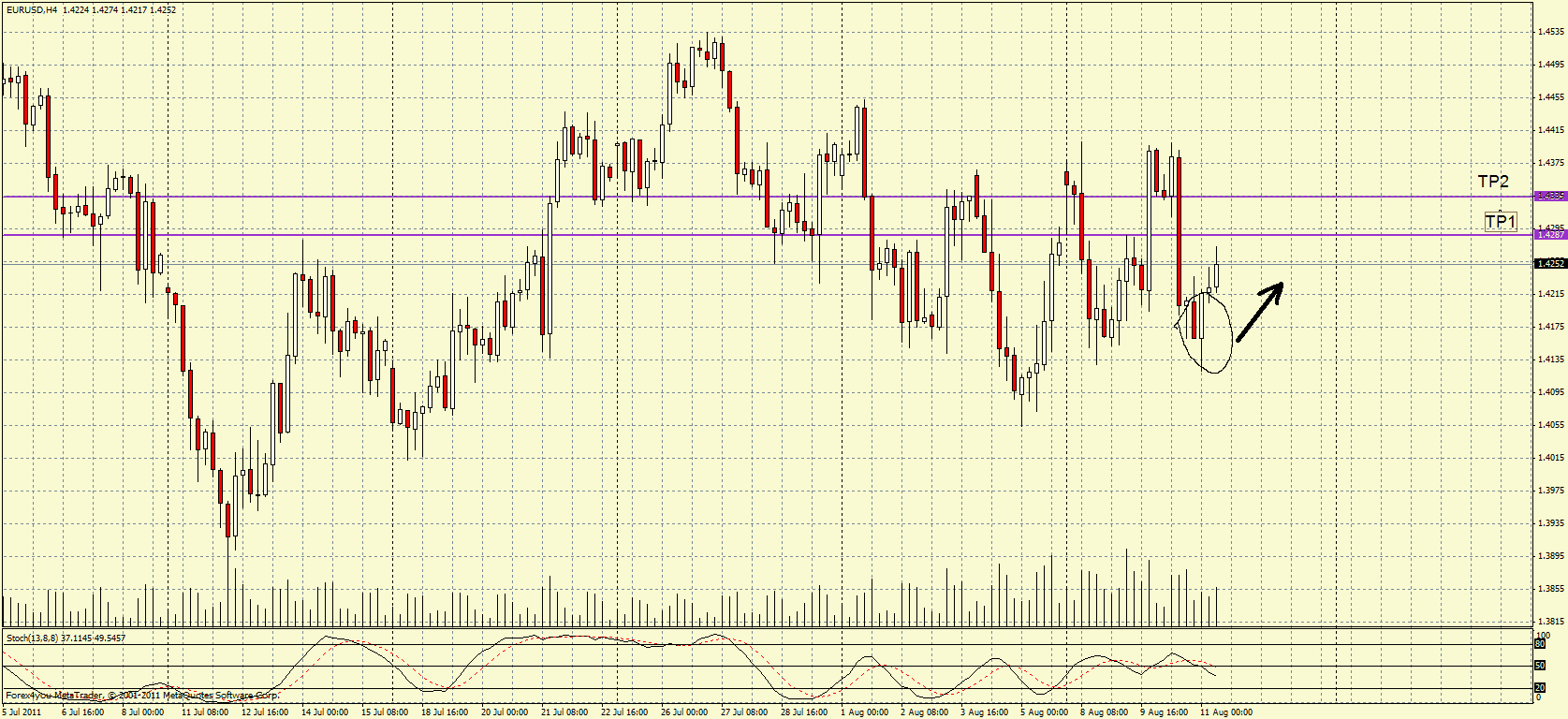Select the TP1 text label
Screen dimensions: 1568x719
tap(1501, 222)
